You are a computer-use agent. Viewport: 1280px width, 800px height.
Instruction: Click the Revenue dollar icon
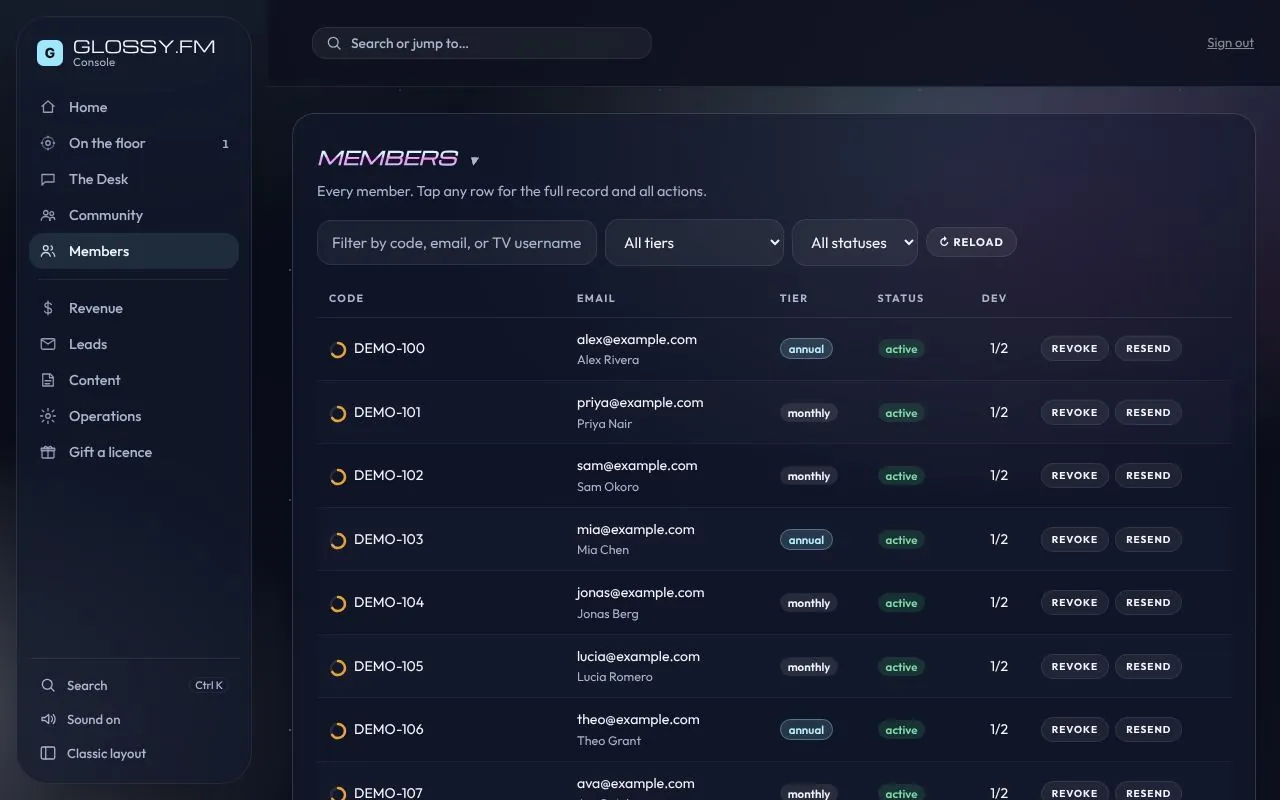(x=48, y=308)
